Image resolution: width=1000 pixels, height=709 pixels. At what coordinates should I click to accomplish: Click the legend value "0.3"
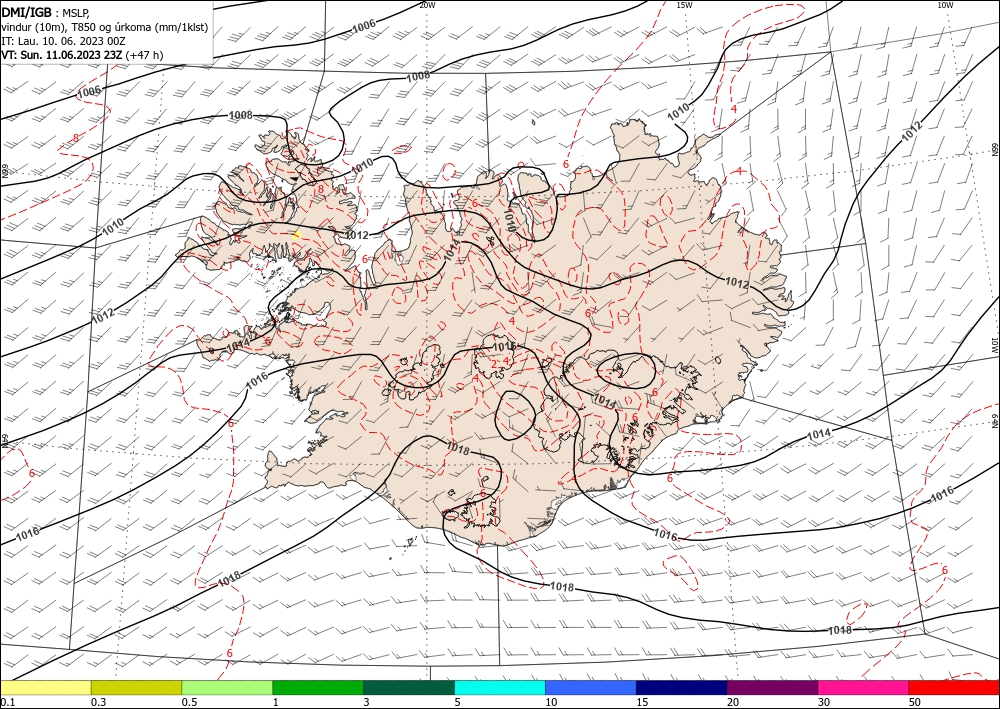[x=98, y=702]
